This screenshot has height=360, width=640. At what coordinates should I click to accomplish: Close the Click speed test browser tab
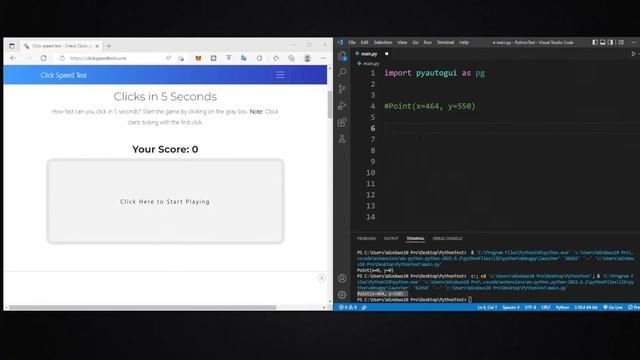tap(97, 46)
